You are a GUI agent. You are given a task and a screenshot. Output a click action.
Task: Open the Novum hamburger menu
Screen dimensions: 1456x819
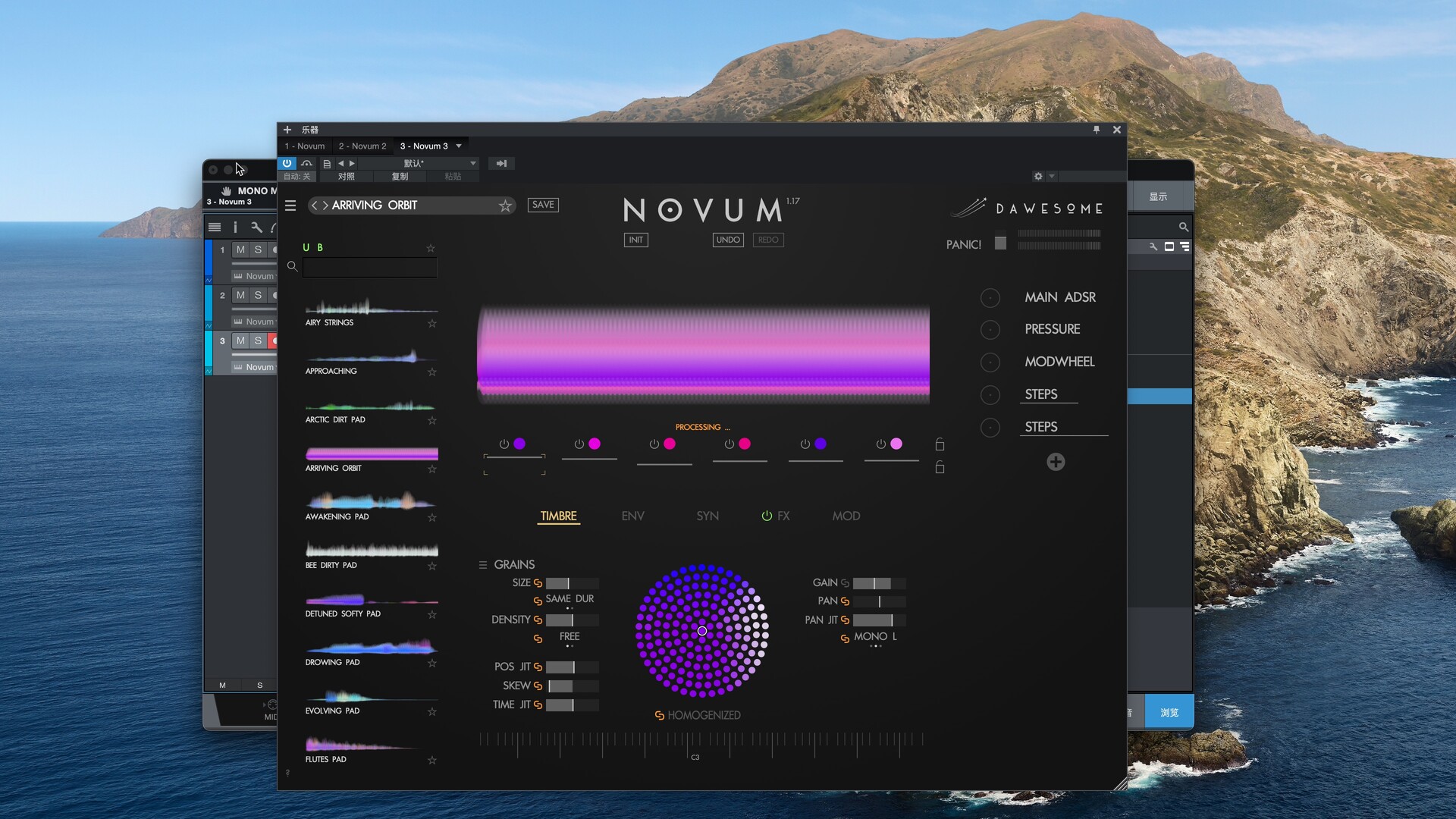(290, 206)
